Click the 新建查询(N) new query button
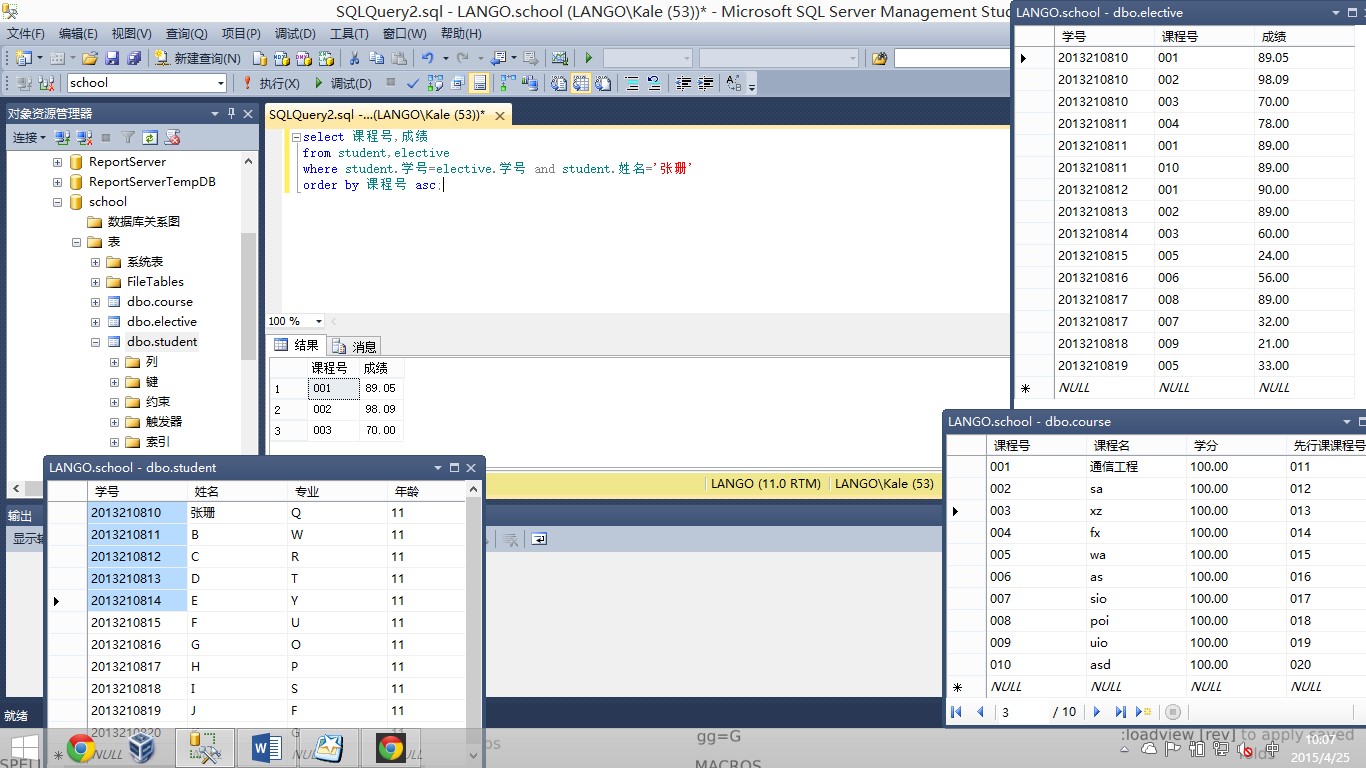This screenshot has height=768, width=1366. (x=197, y=58)
